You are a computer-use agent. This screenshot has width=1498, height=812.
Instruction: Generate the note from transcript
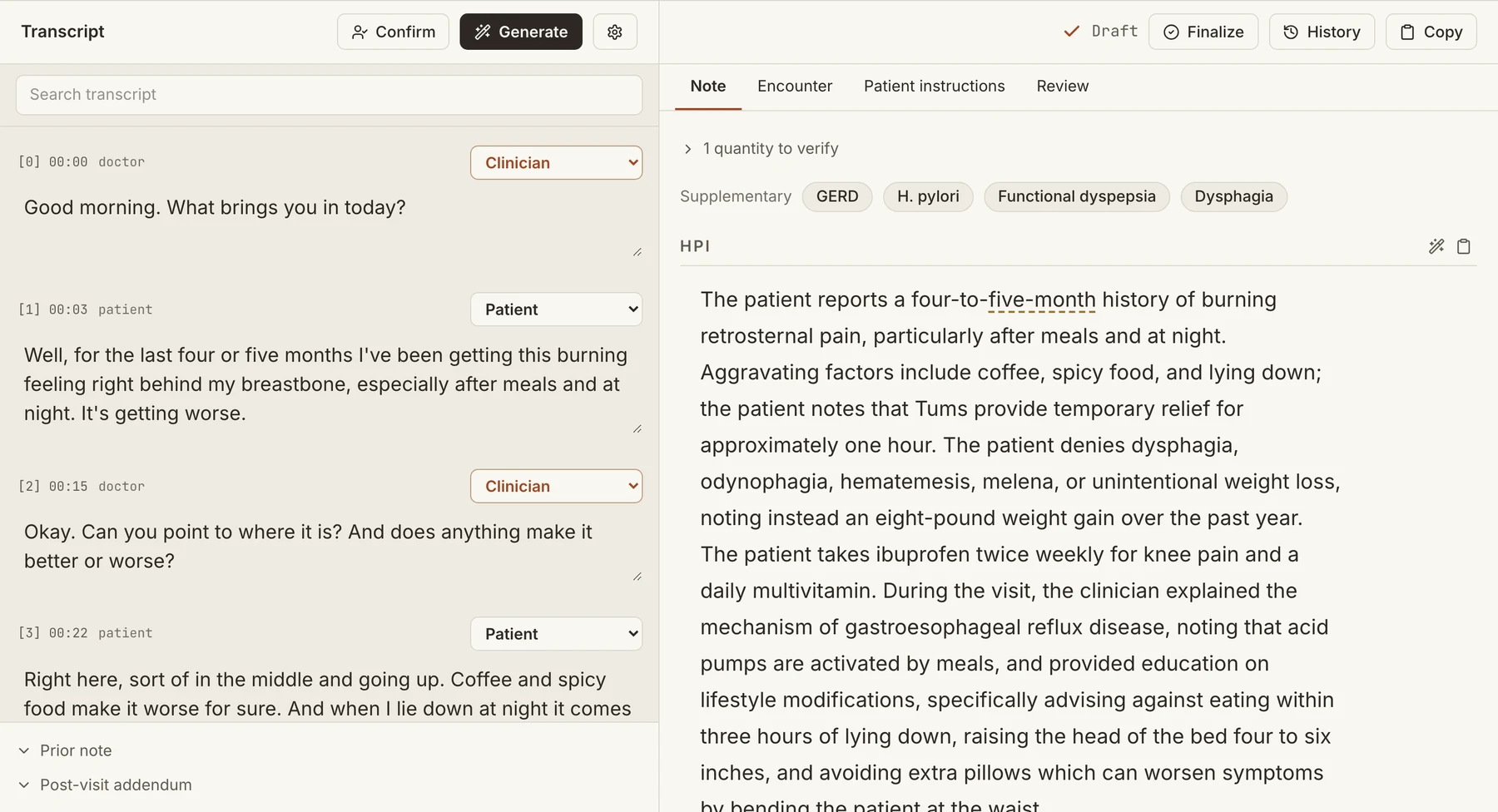(x=521, y=32)
